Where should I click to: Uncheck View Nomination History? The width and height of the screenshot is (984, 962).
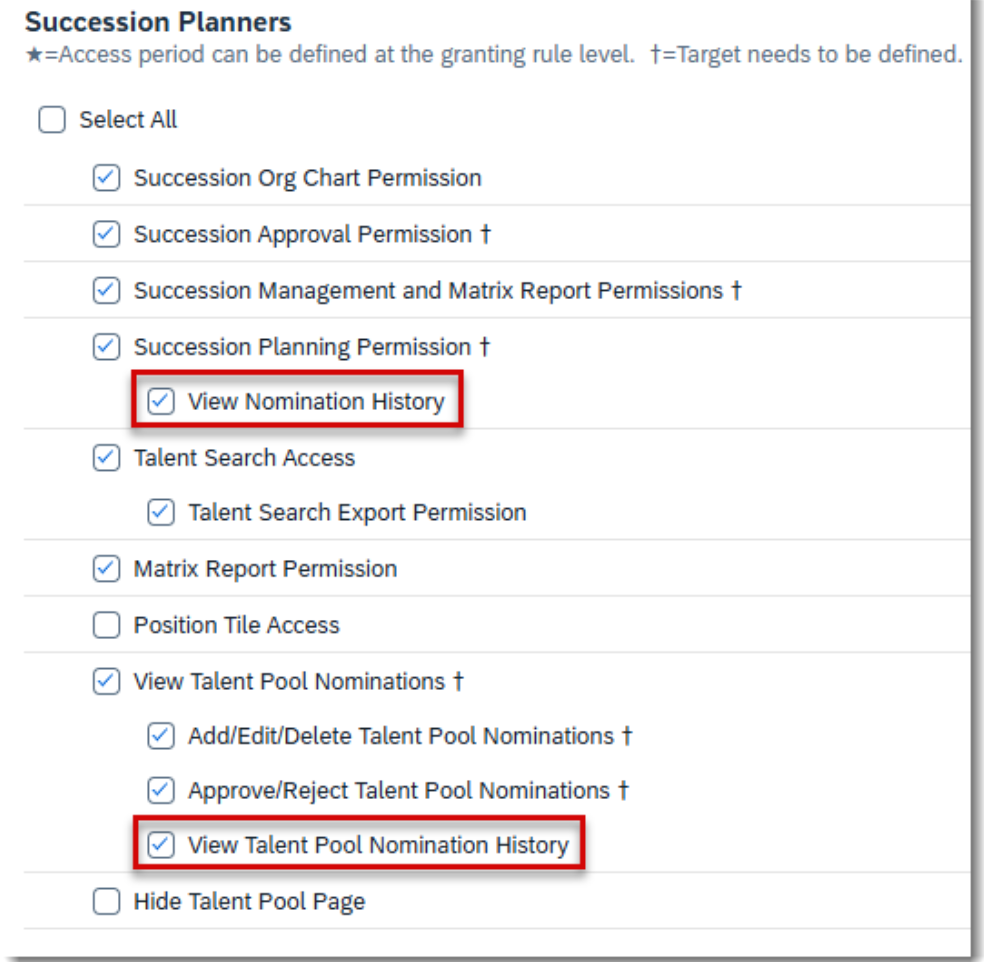point(160,401)
